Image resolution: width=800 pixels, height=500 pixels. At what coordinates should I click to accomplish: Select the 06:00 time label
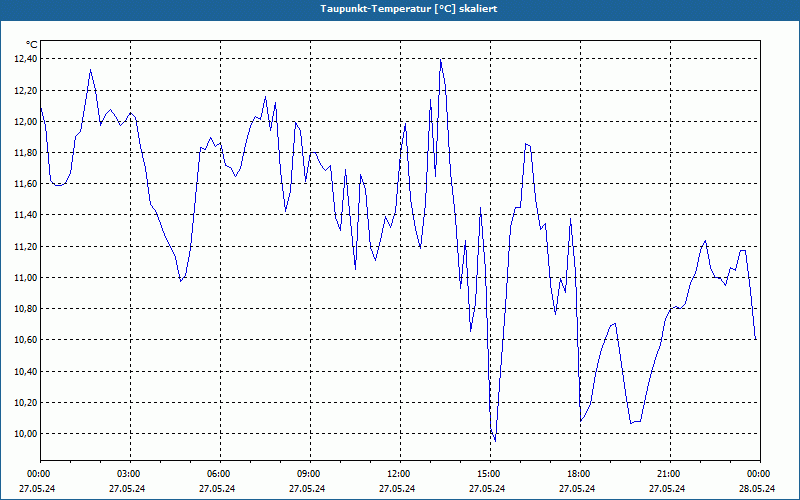(220, 474)
